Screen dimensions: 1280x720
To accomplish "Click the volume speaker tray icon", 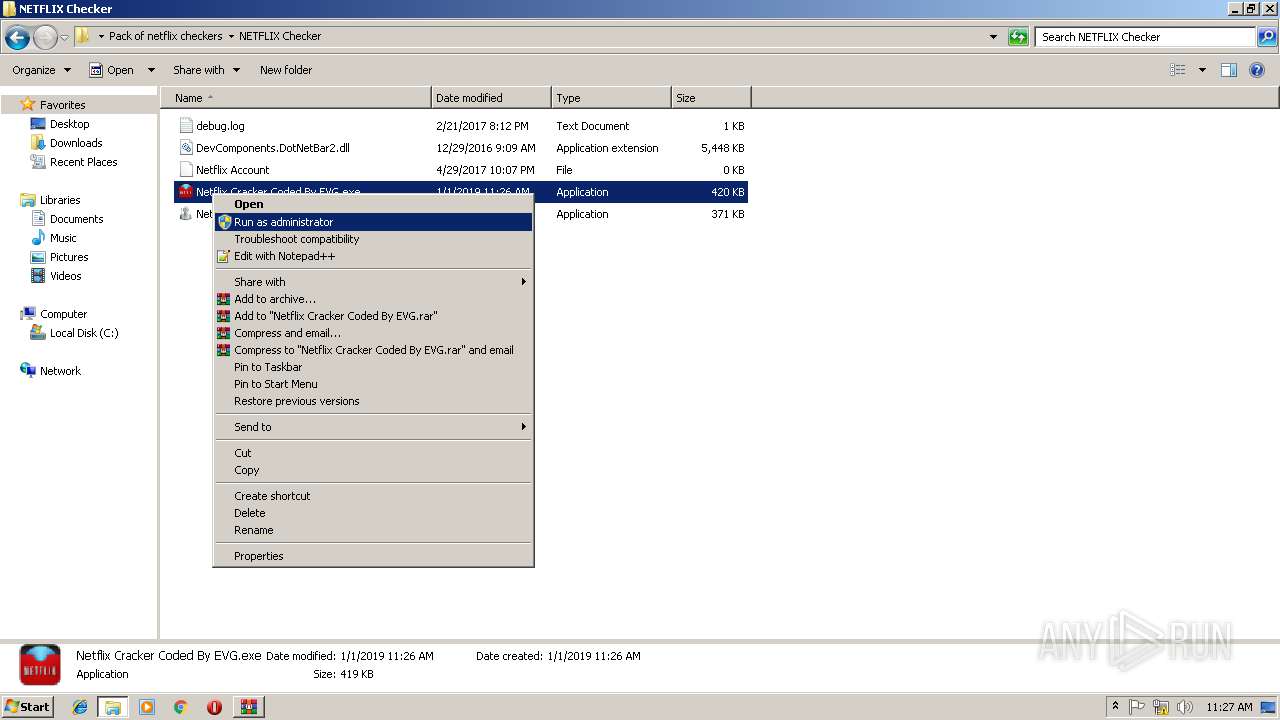I will 1185,707.
